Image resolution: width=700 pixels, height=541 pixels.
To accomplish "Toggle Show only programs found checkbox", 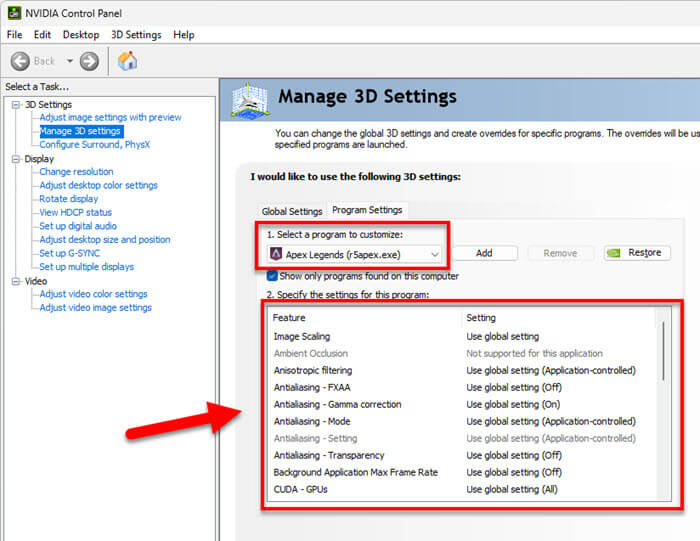I will point(273,275).
